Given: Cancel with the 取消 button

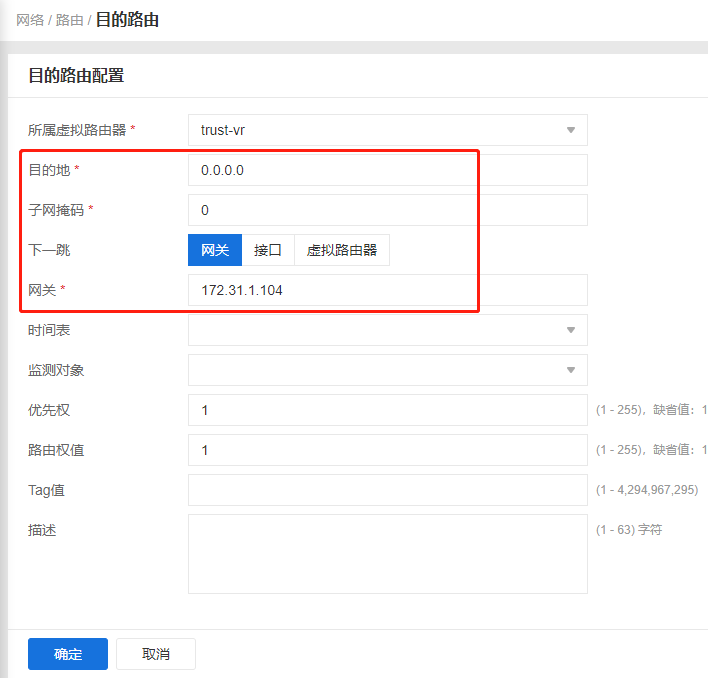Looking at the screenshot, I should (156, 654).
